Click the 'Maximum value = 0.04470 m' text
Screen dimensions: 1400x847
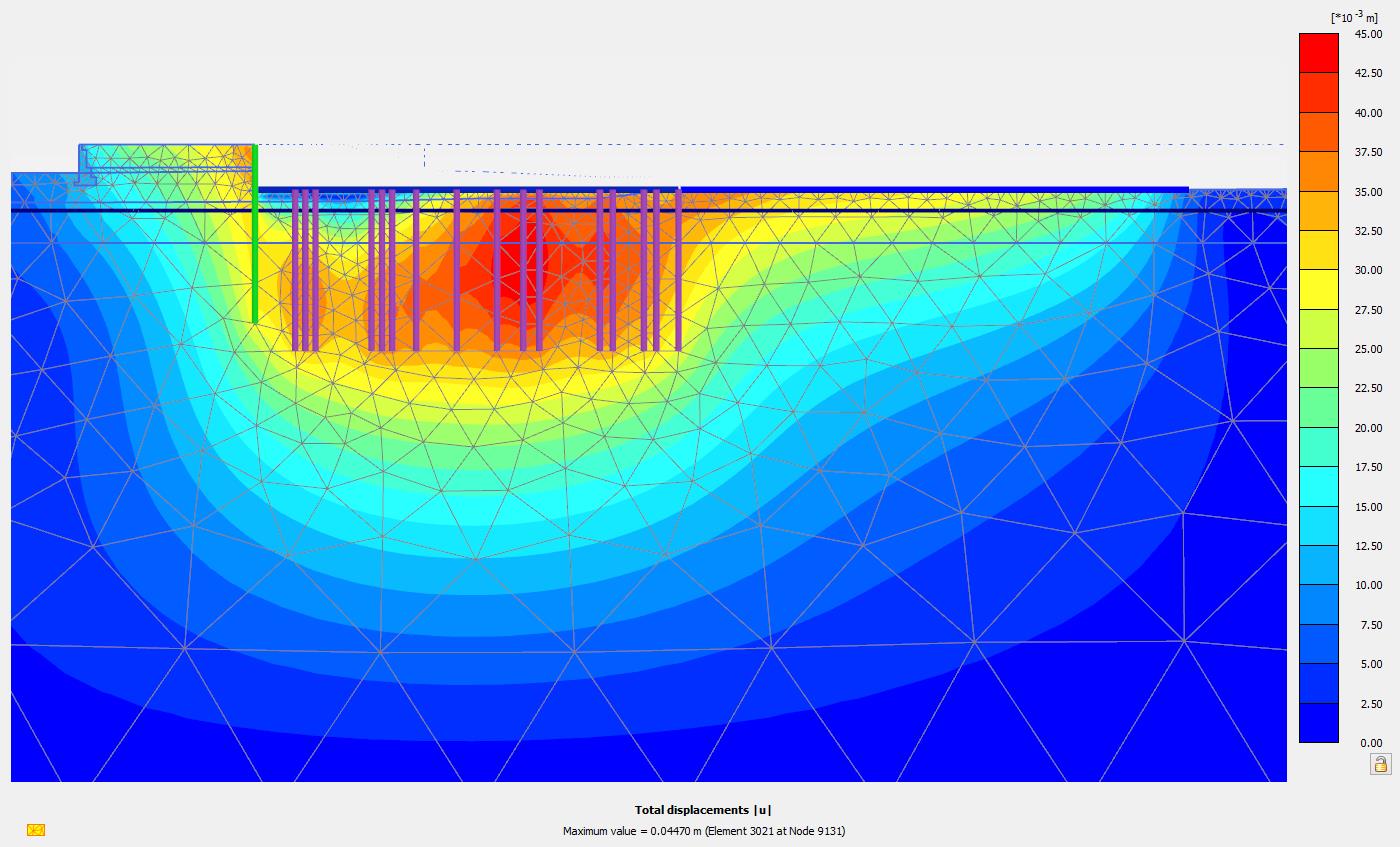(704, 831)
